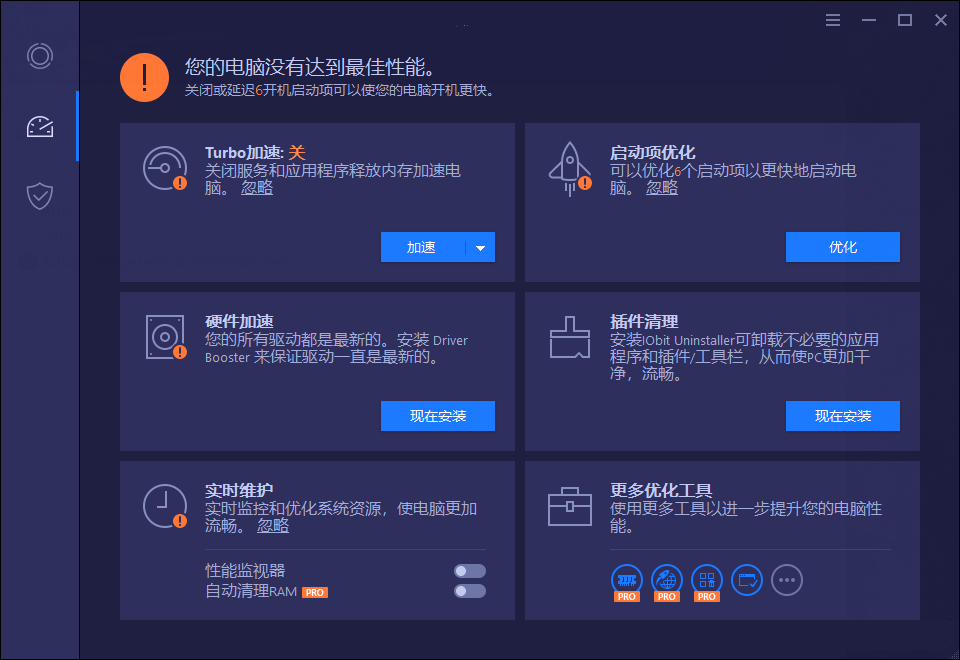Screen dimensions: 960x660
Task: Toggle the 自动清理RAM switch
Action: tap(470, 591)
